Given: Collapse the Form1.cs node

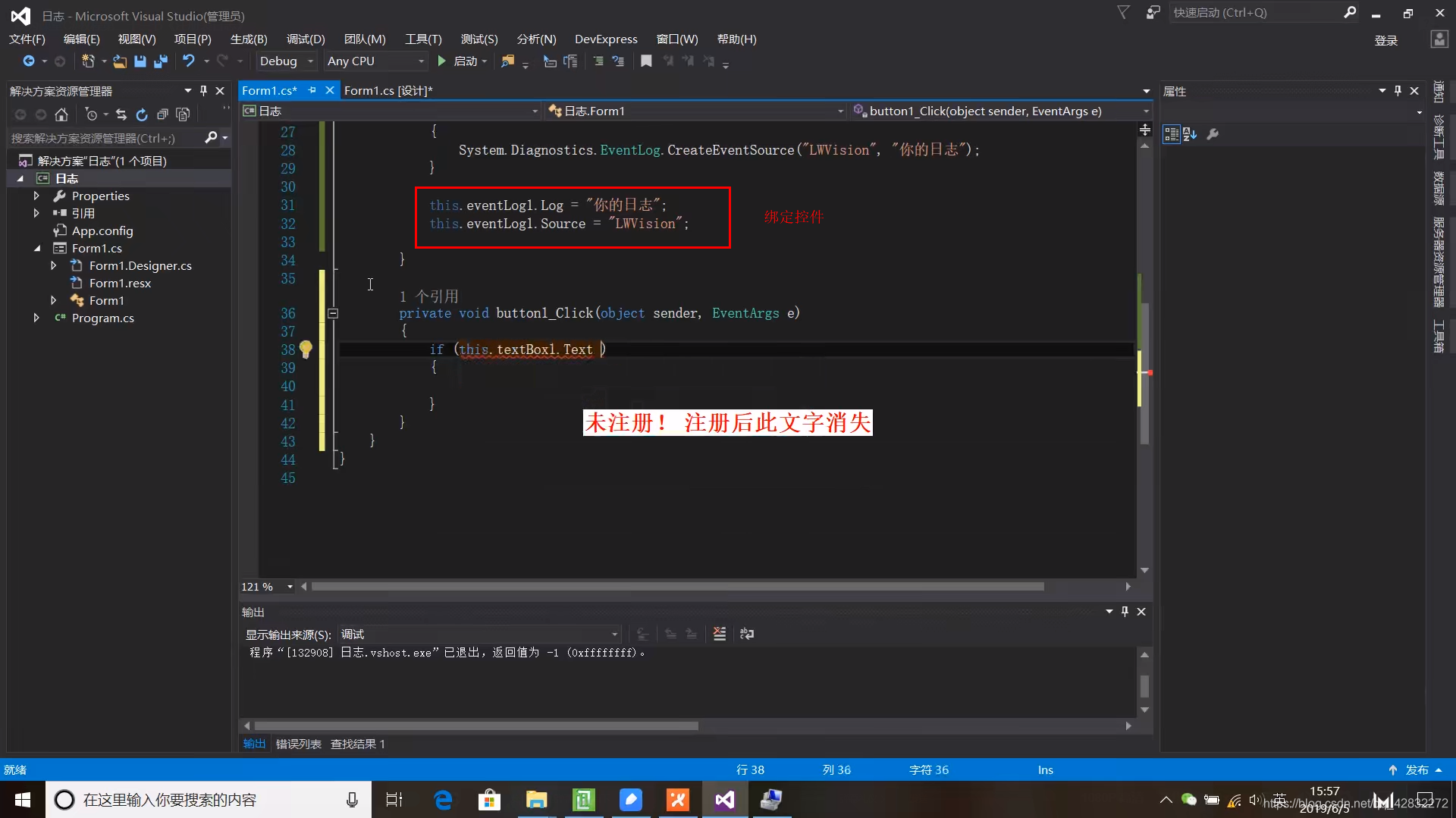Looking at the screenshot, I should tap(37, 248).
